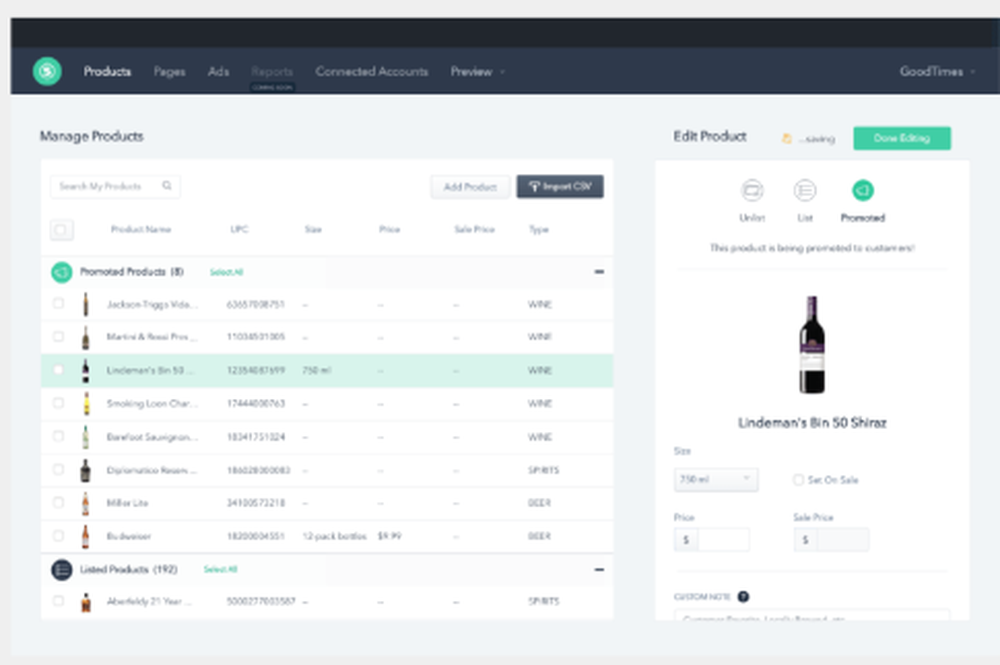Open the GoodTimes account dropdown
Screen dimensions: 1000x665
coord(938,71)
